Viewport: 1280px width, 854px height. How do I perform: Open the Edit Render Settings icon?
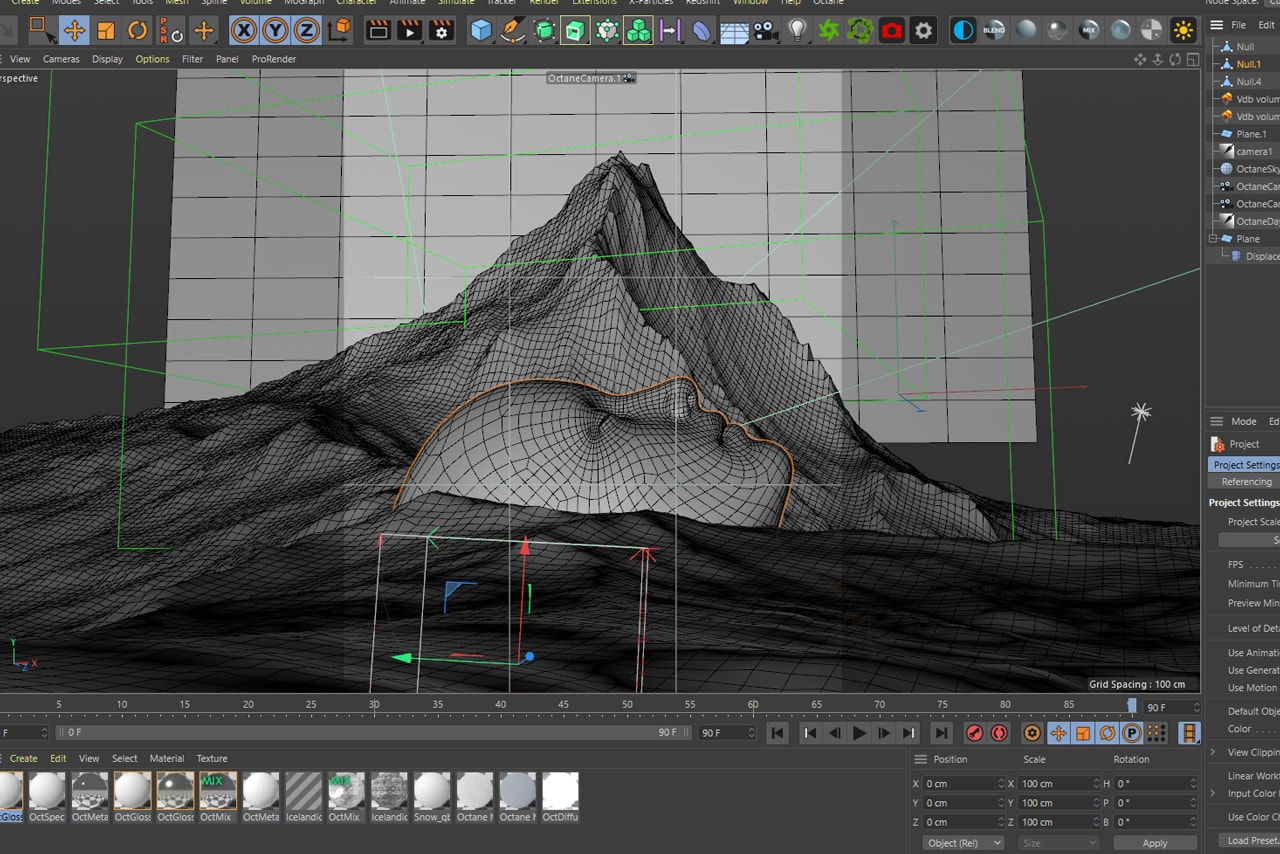click(441, 30)
